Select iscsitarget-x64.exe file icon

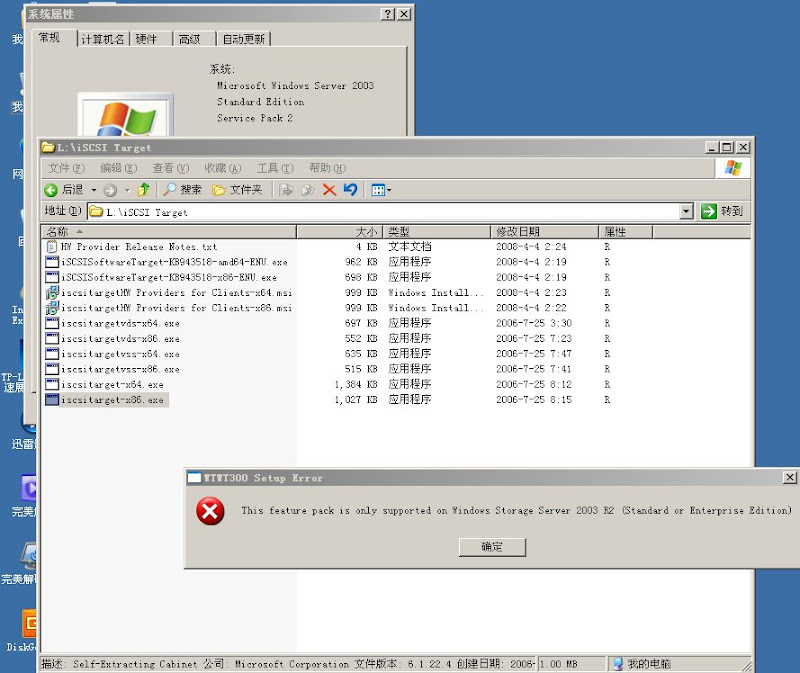(52, 385)
